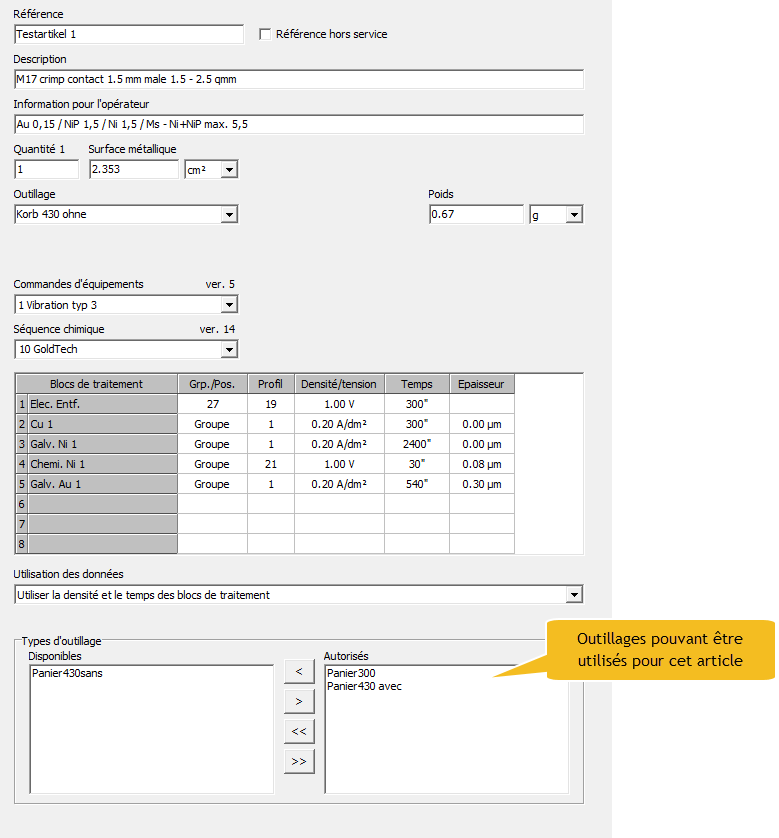Click the Surface métallique value field
779x838 pixels.
(133, 170)
